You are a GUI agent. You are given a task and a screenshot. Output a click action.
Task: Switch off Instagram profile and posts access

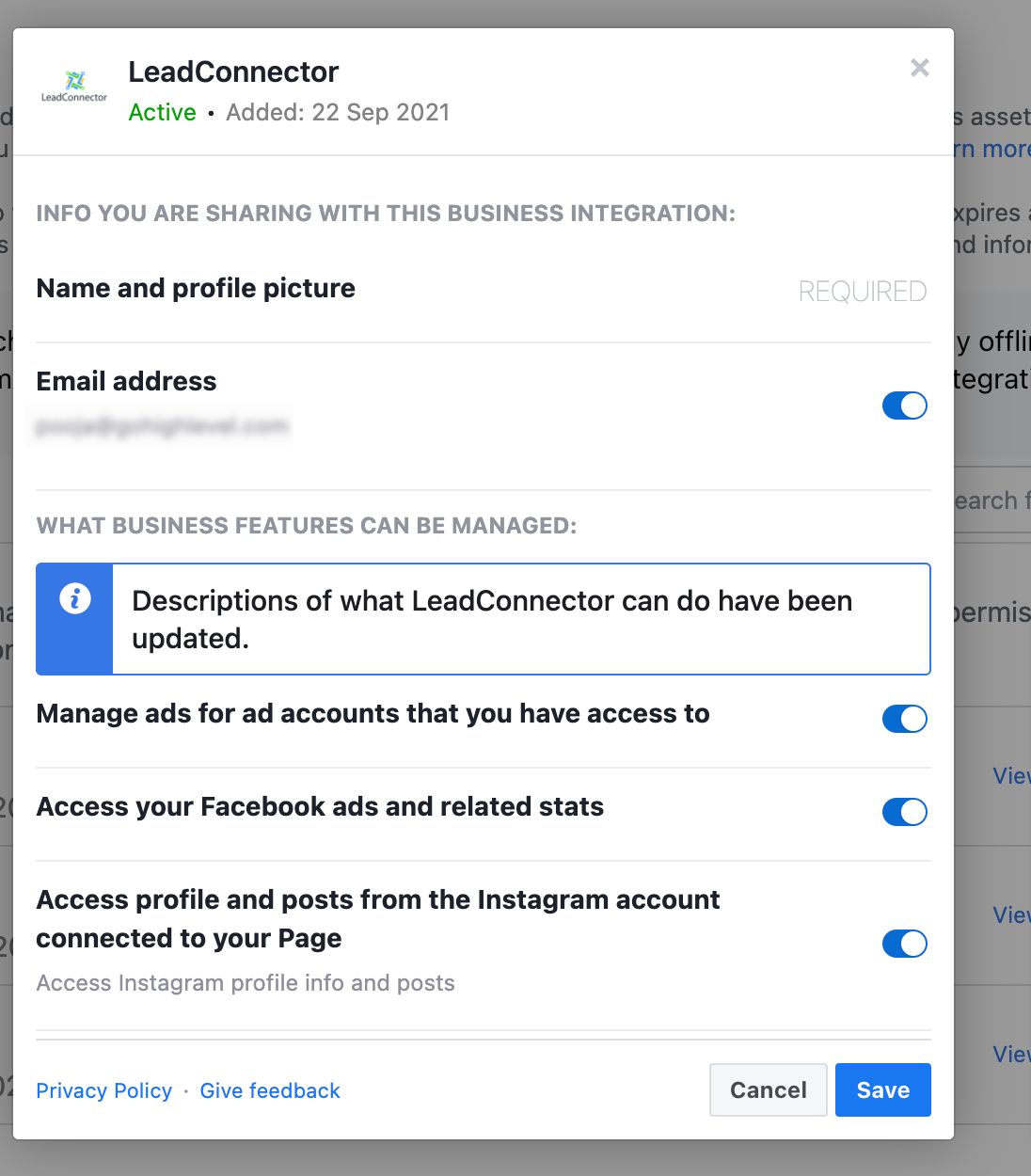tap(905, 944)
